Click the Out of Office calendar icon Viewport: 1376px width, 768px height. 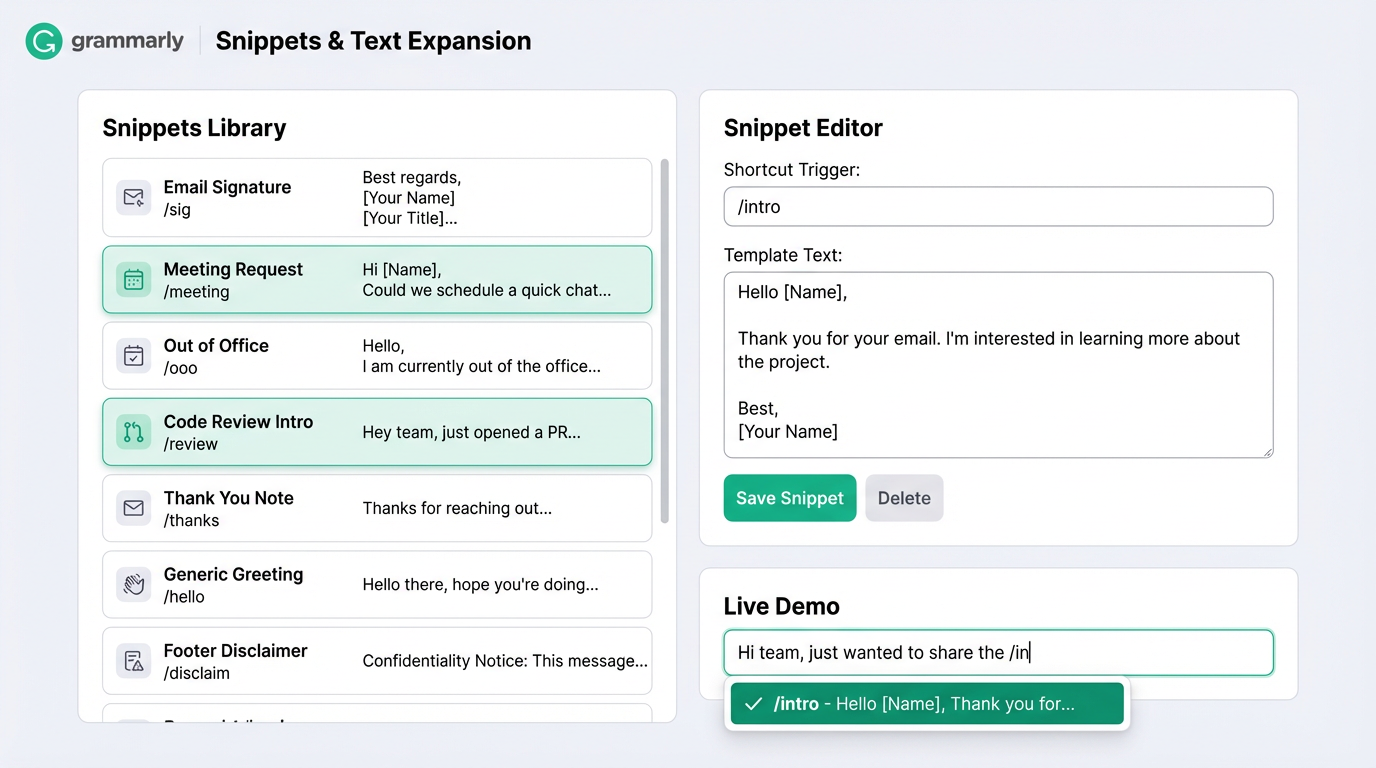tap(133, 355)
